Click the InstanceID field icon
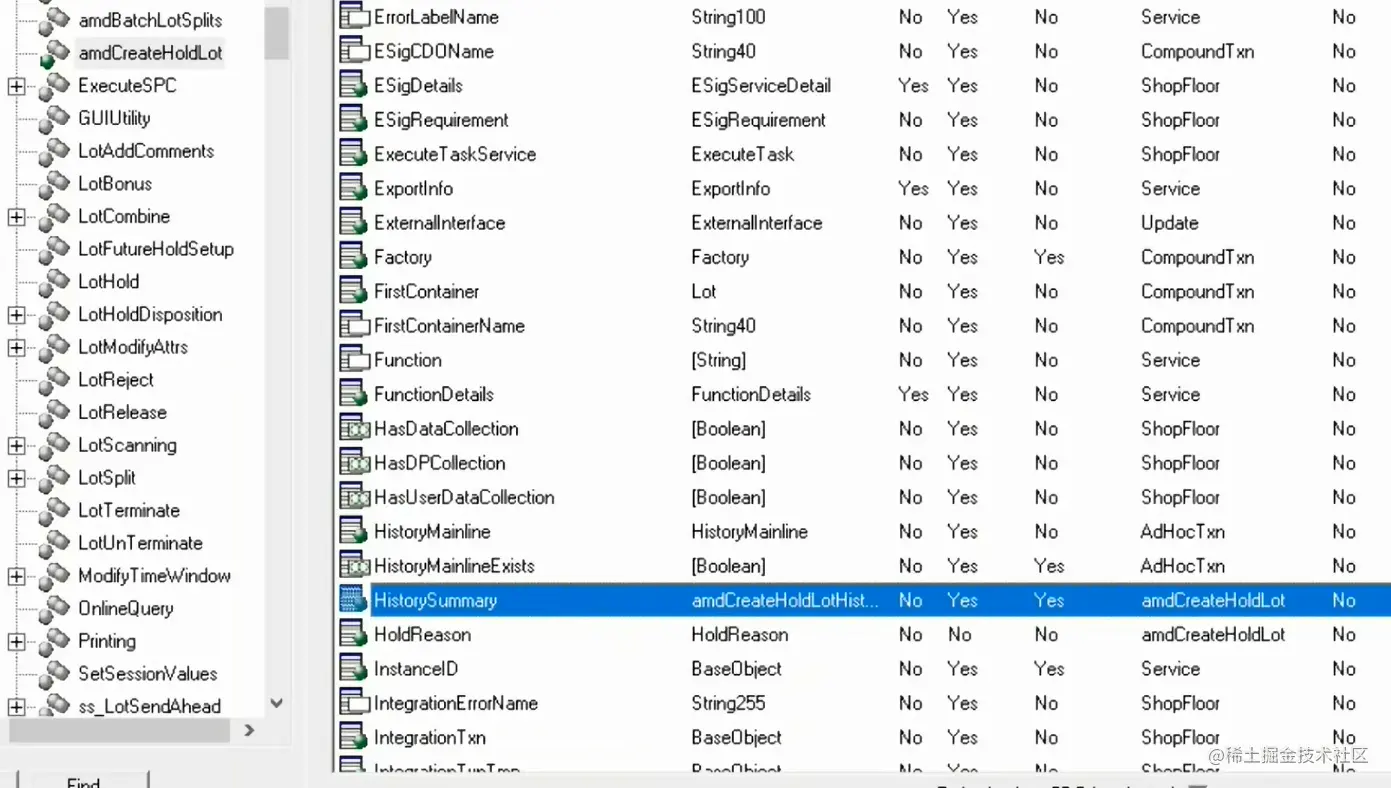 (x=353, y=669)
